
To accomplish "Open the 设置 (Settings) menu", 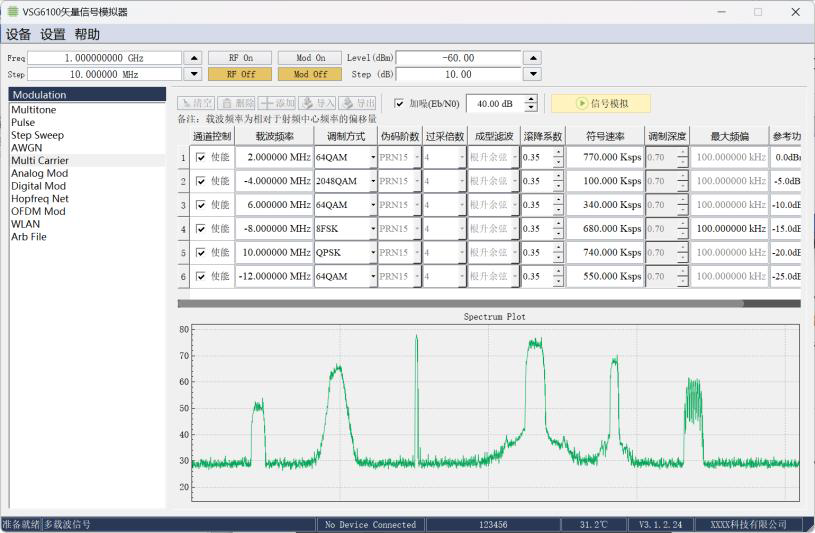I will (x=52, y=34).
